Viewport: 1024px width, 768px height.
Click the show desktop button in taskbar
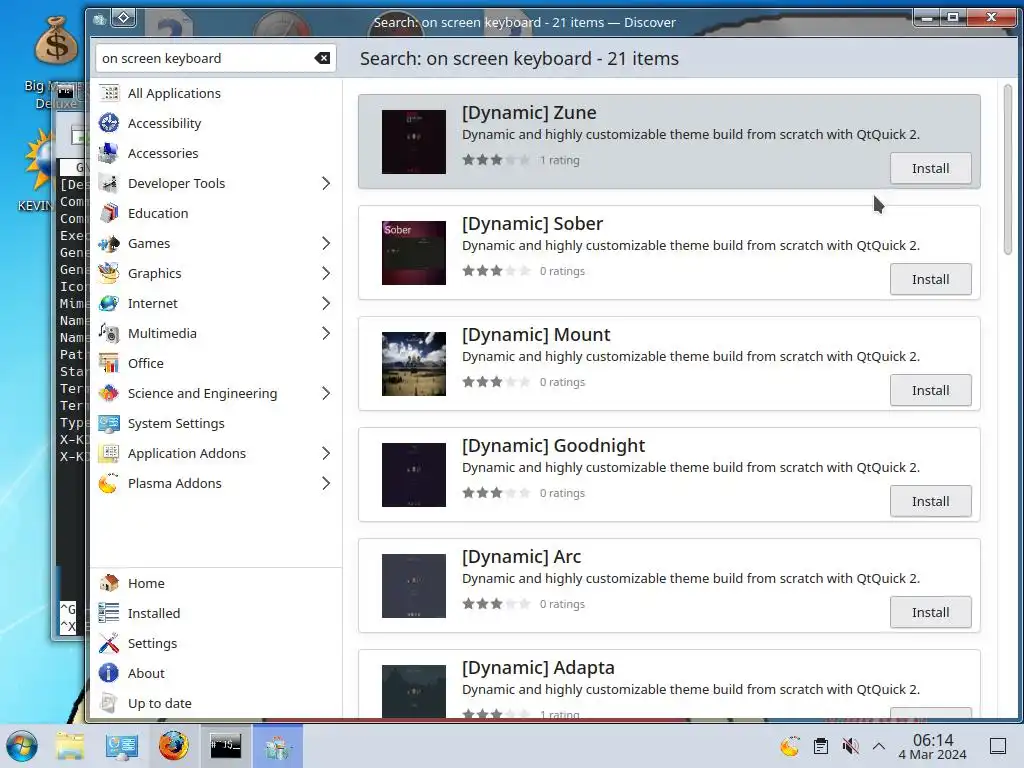click(x=997, y=746)
